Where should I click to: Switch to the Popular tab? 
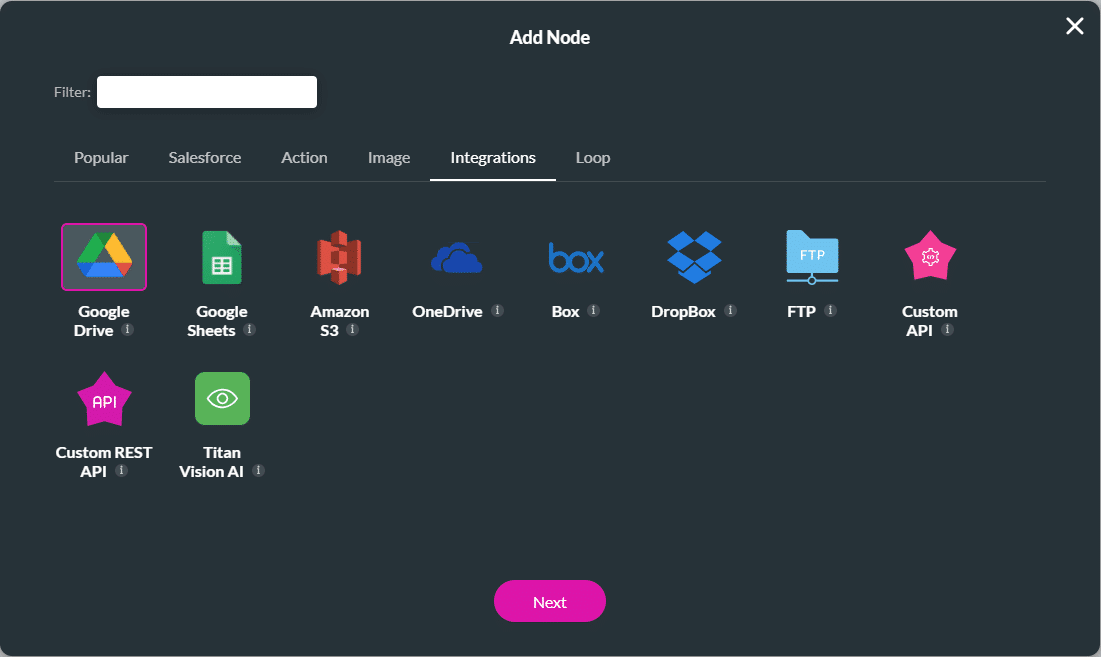tap(100, 157)
